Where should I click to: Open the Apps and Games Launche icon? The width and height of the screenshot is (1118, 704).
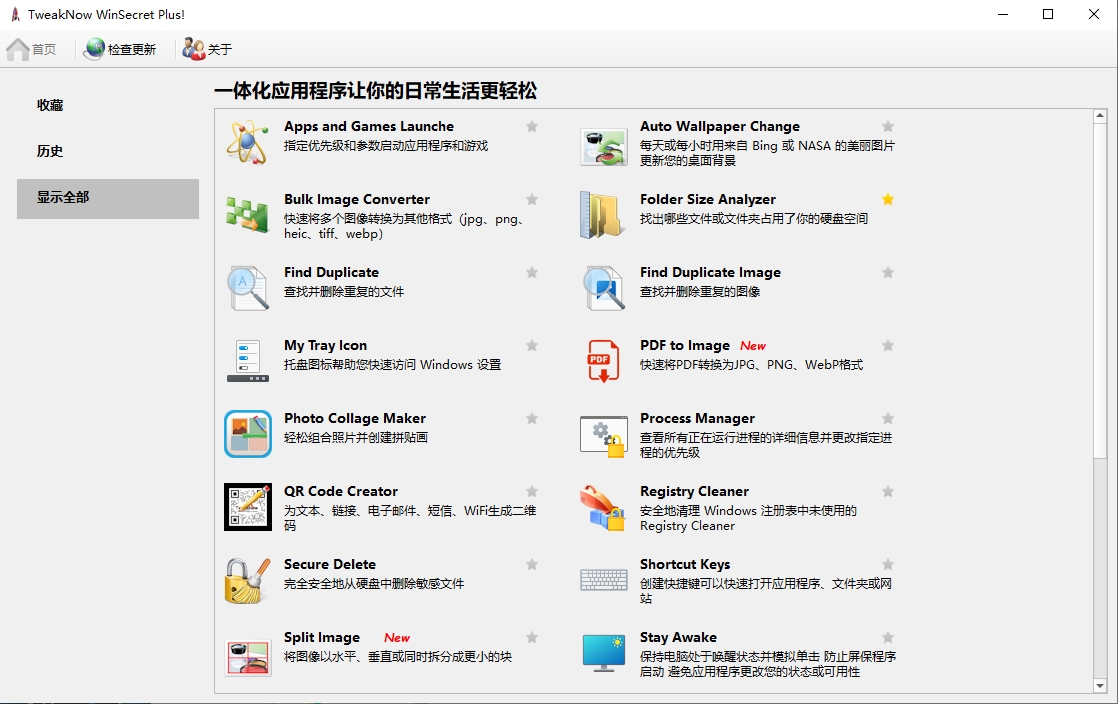coord(247,142)
